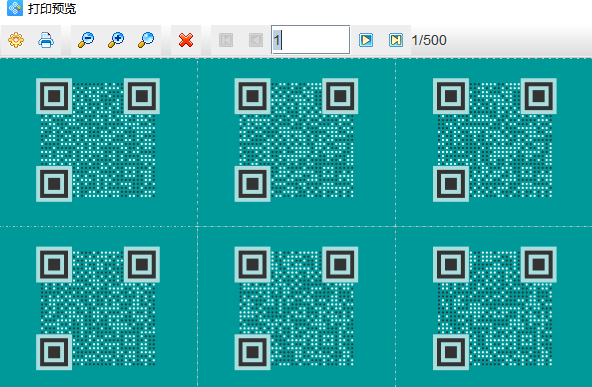Click the app icon beside 打印预览 title
Image resolution: width=592 pixels, height=387 pixels.
click(15, 8)
